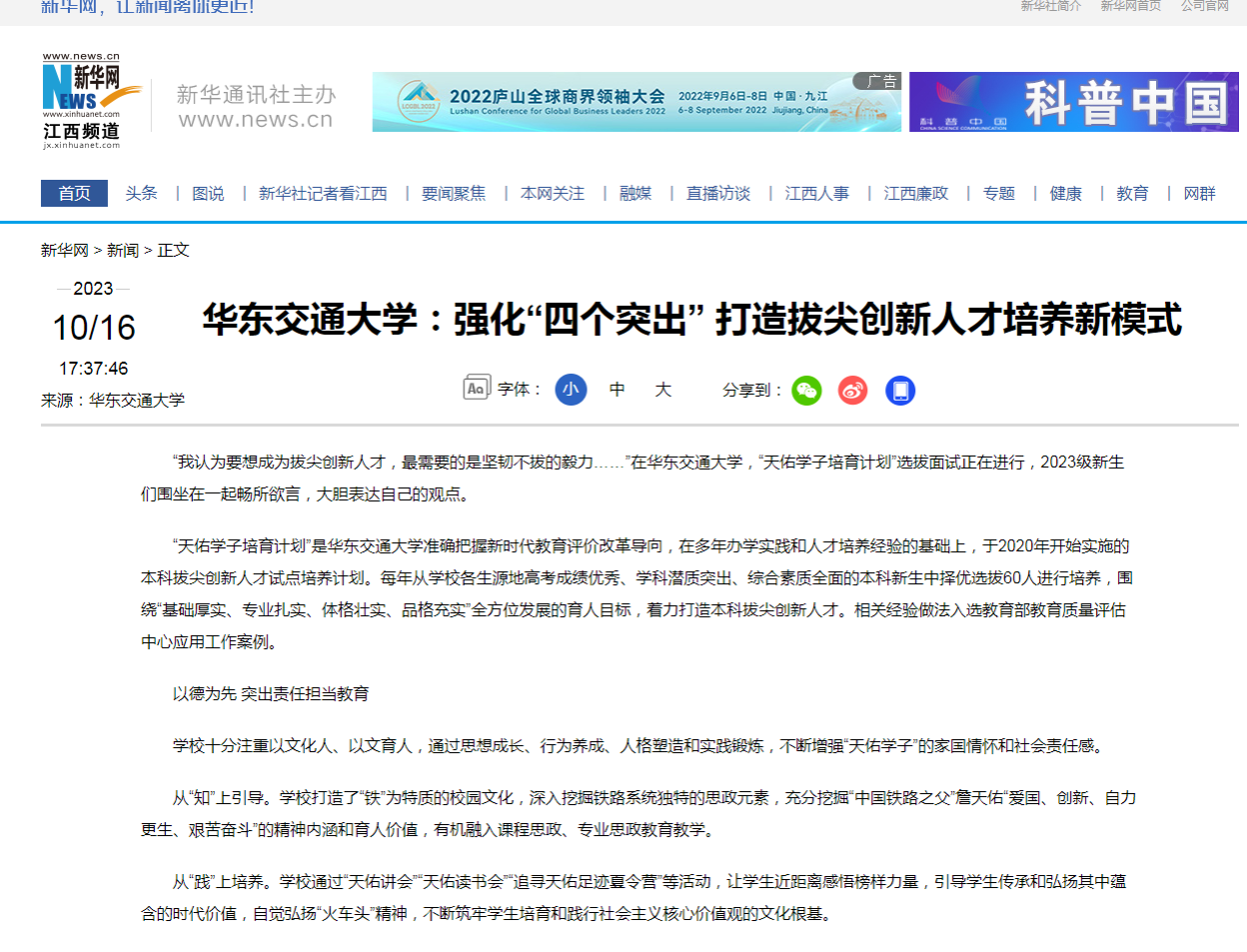Switch to large font size 大
Image resolution: width=1247 pixels, height=952 pixels.
click(662, 390)
